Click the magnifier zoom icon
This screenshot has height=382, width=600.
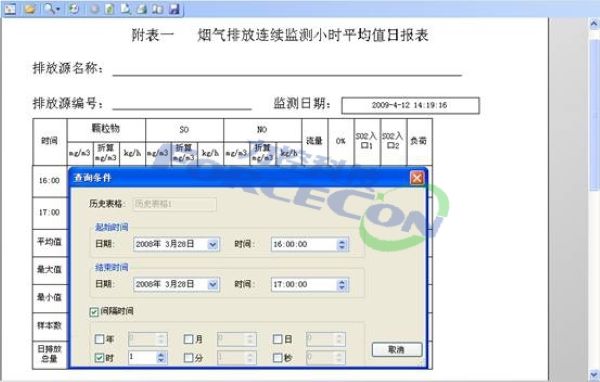tap(49, 8)
